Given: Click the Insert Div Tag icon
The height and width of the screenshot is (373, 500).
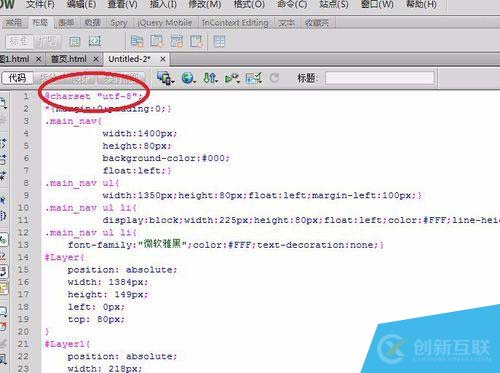Looking at the screenshot, I should [x=74, y=41].
